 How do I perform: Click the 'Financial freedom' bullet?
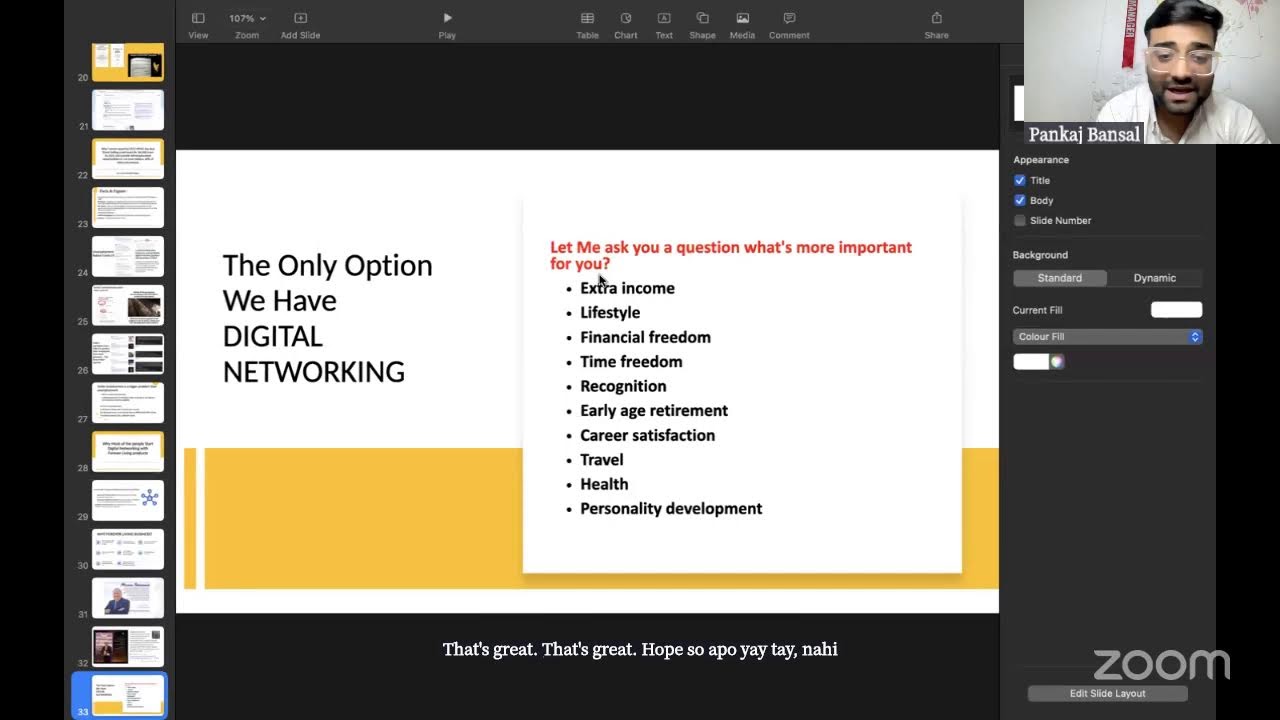(x=645, y=337)
